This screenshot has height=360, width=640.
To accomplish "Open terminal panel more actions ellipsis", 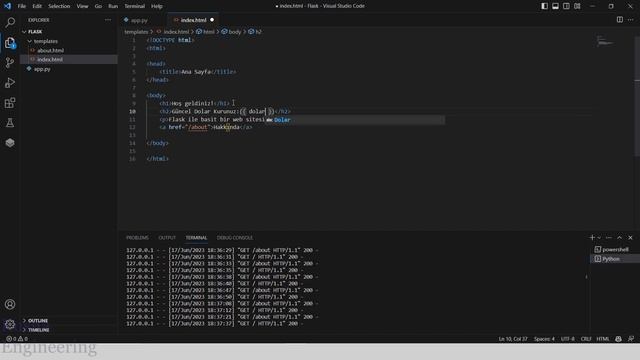I will click(x=609, y=238).
